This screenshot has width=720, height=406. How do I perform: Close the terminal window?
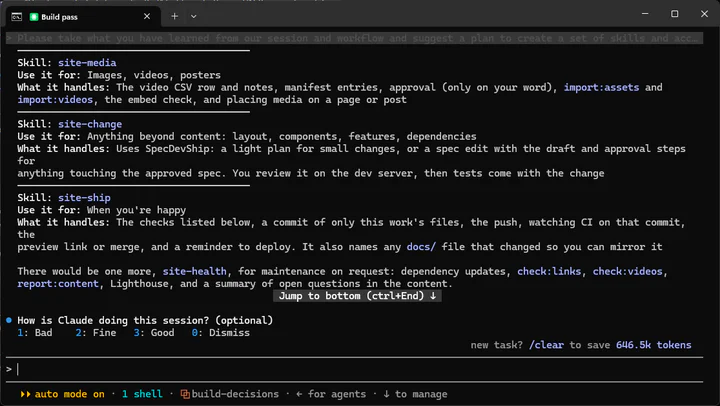704,14
